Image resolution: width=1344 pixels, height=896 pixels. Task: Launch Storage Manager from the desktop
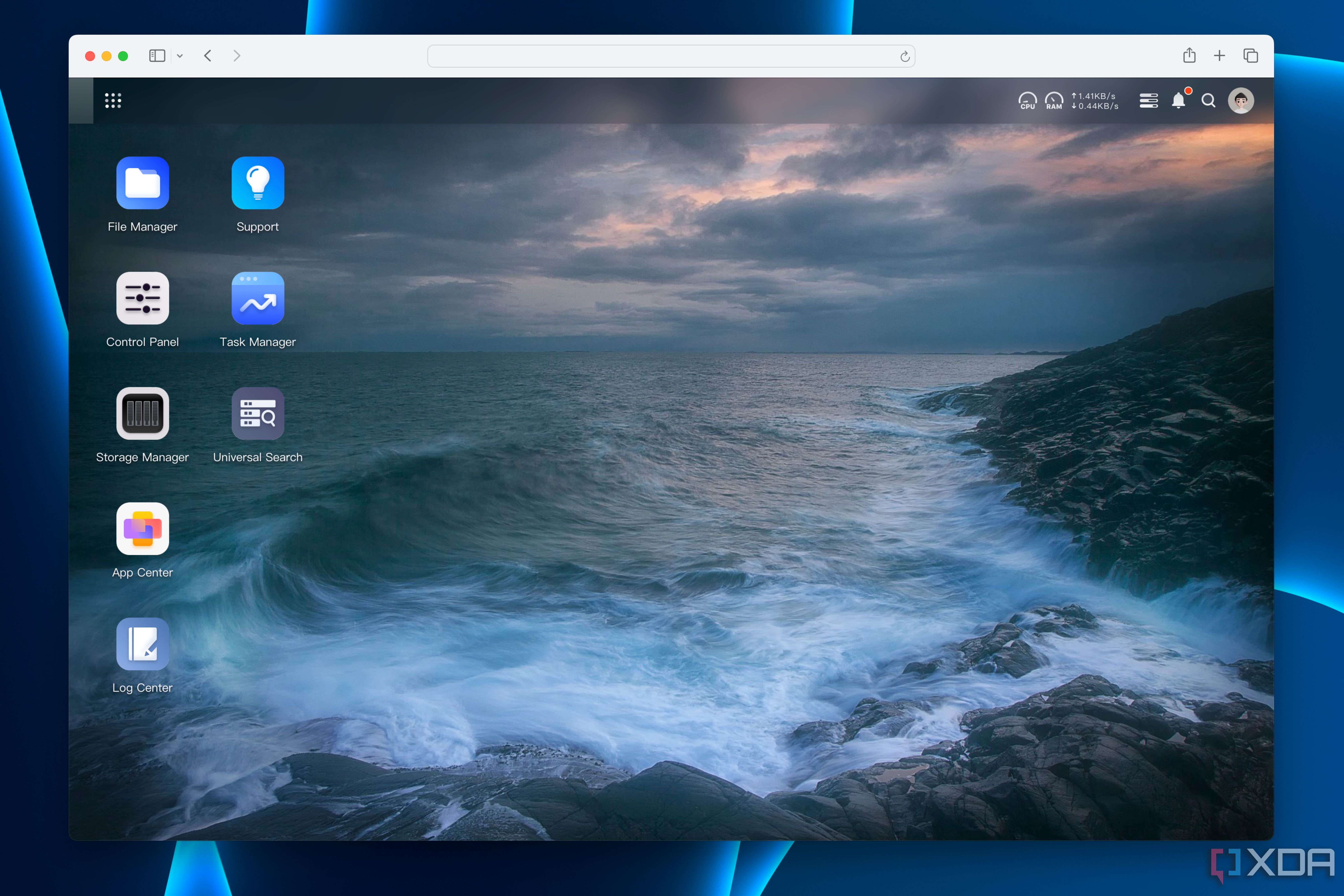[x=142, y=413]
